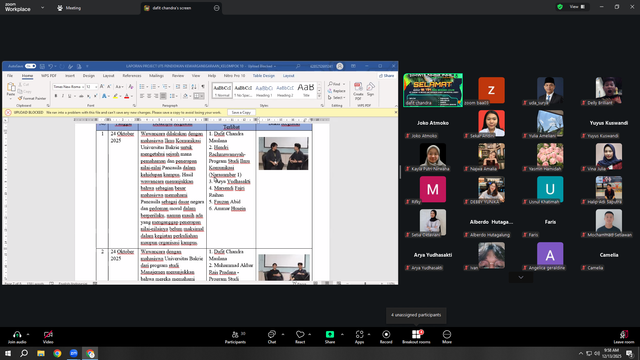Open the Home tab in Word ribbon
Viewport: 640px width, 360px height.
pyautogui.click(x=27, y=76)
